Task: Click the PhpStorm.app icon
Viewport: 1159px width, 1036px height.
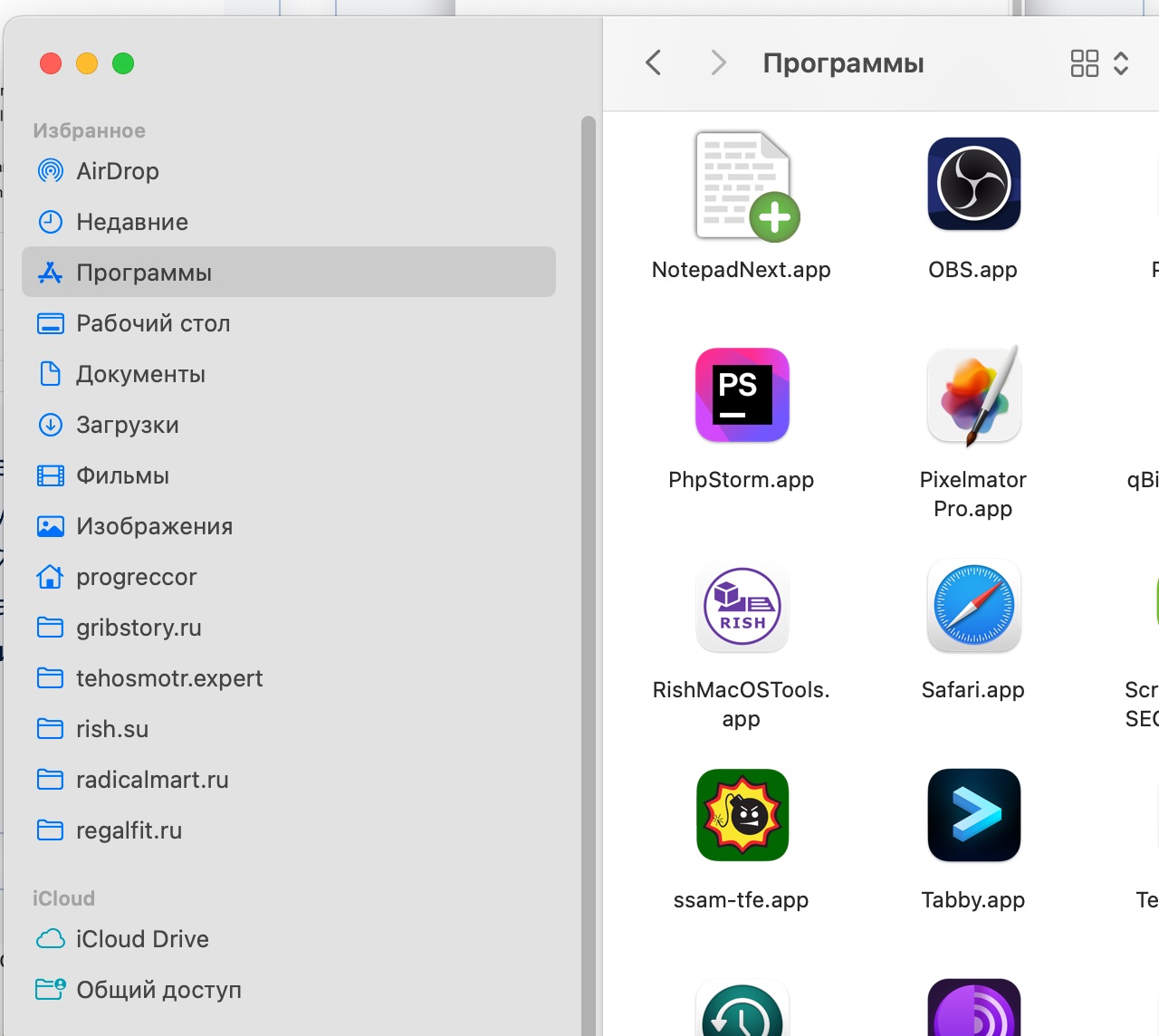Action: click(742, 395)
